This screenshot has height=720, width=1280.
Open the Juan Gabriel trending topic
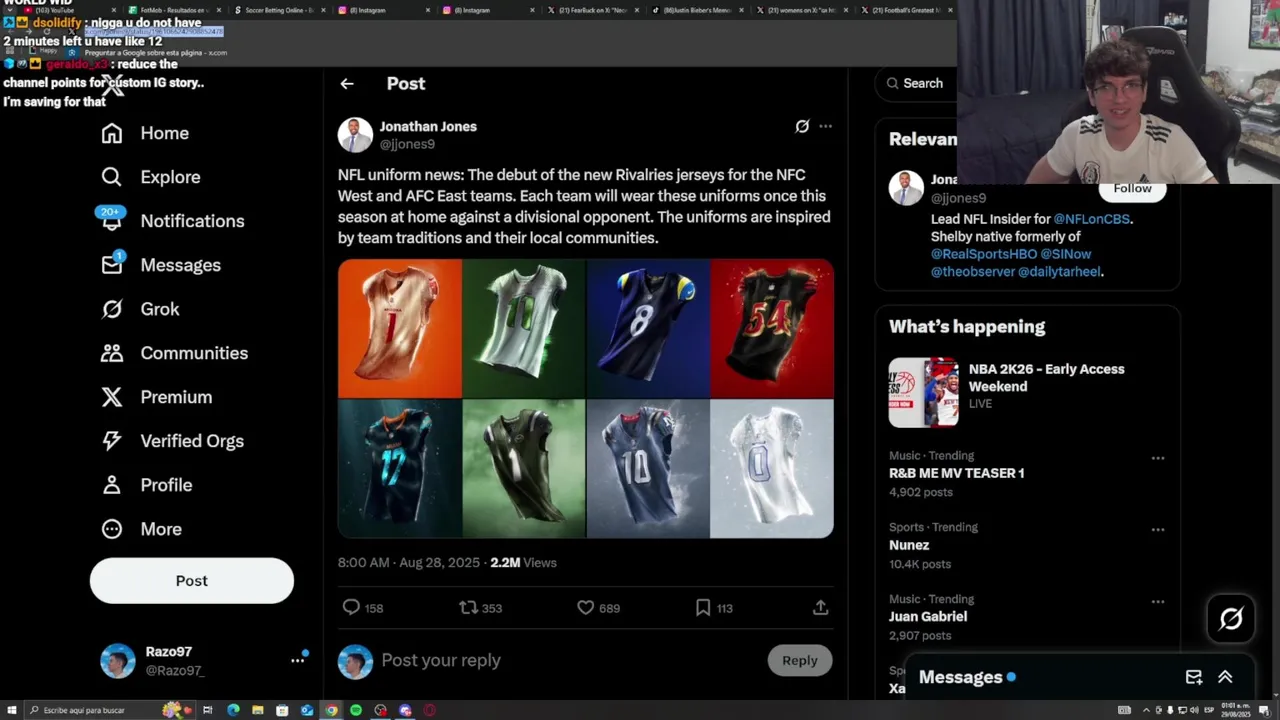tap(928, 617)
